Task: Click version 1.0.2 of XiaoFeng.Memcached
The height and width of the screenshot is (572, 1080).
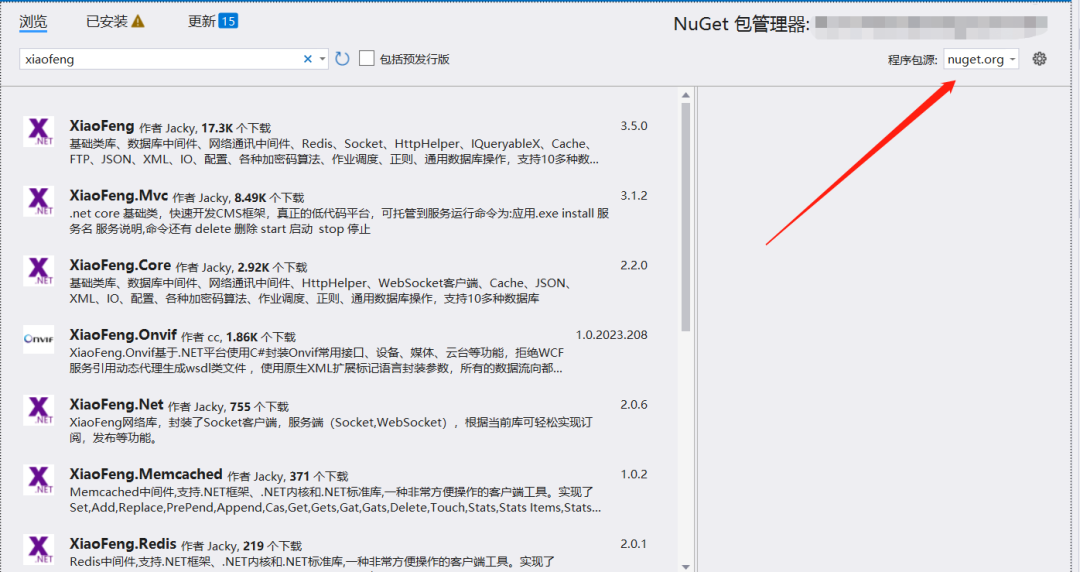Action: [x=634, y=474]
